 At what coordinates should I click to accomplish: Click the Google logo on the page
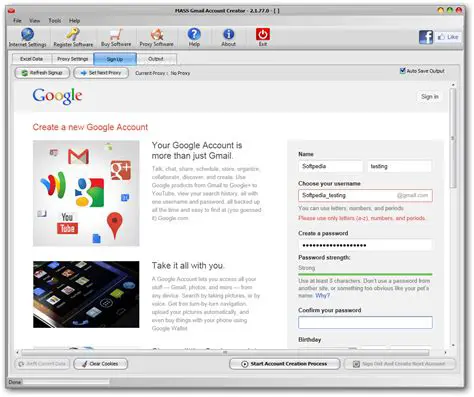click(57, 96)
